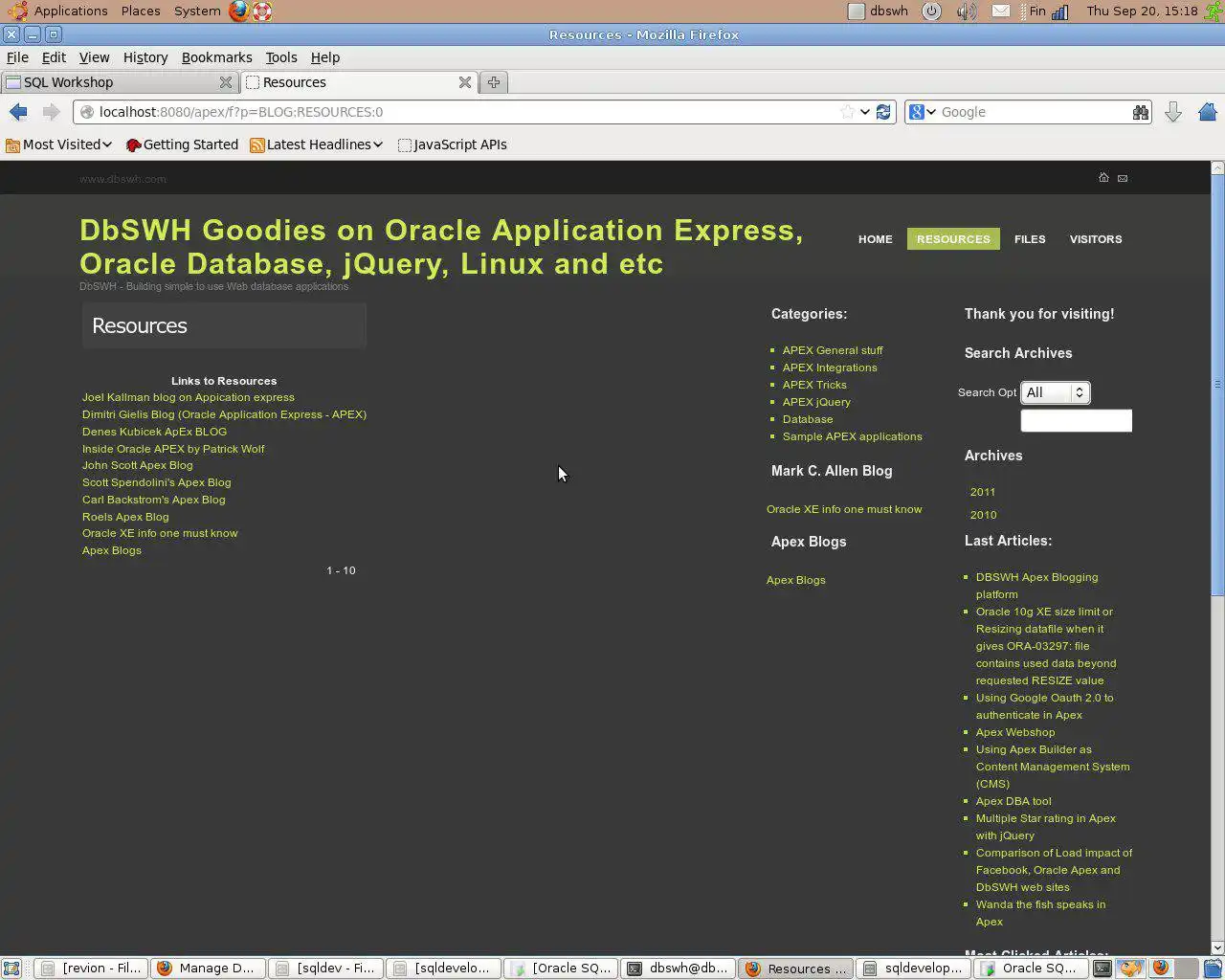
Task: Open Denes Kubicek ApEx BLOG link
Action: [154, 432]
